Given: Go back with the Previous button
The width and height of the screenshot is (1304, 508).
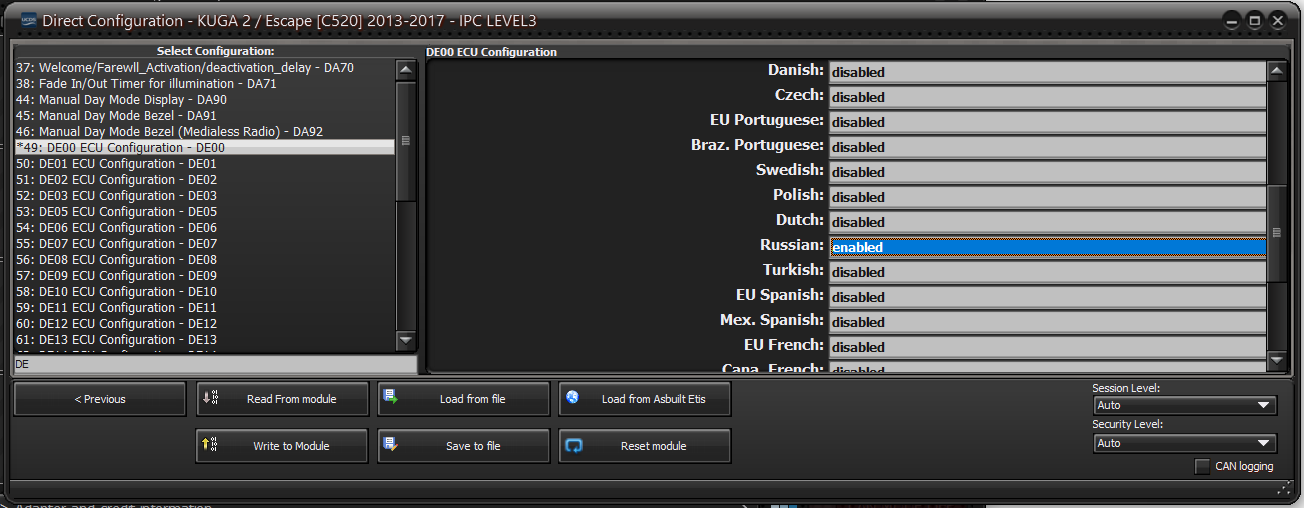Looking at the screenshot, I should pyautogui.click(x=100, y=399).
